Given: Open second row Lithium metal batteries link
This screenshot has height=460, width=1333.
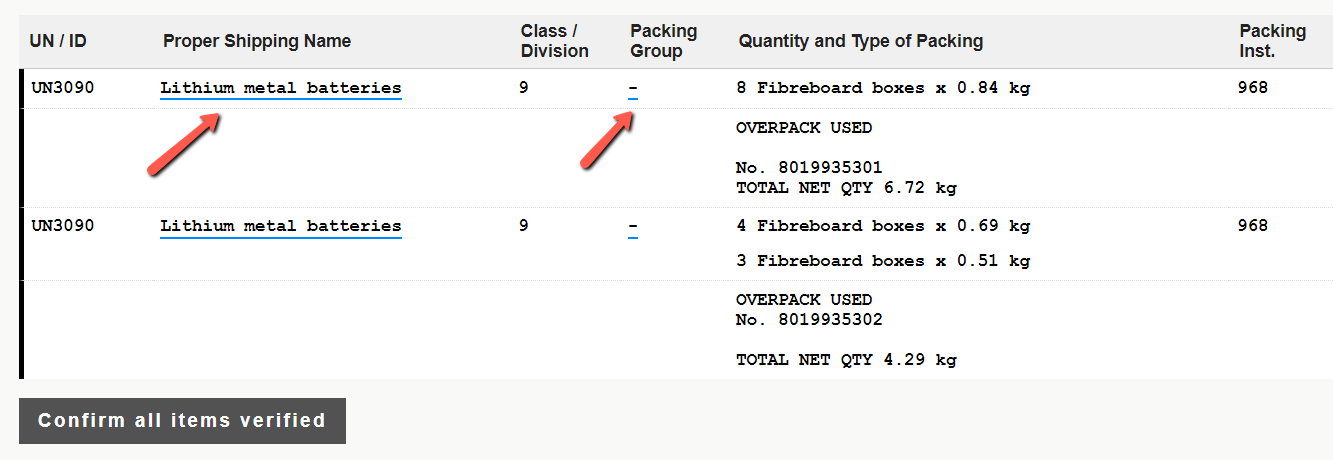Looking at the screenshot, I should (x=281, y=226).
